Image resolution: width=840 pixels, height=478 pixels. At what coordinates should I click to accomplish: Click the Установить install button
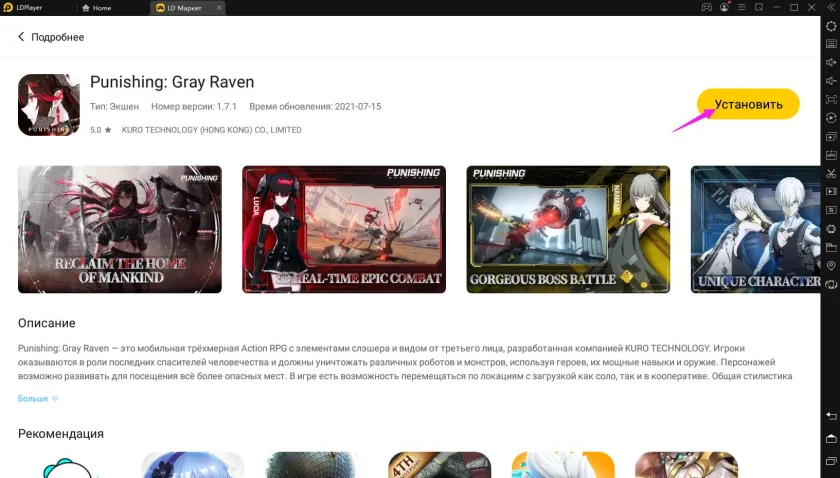click(748, 104)
